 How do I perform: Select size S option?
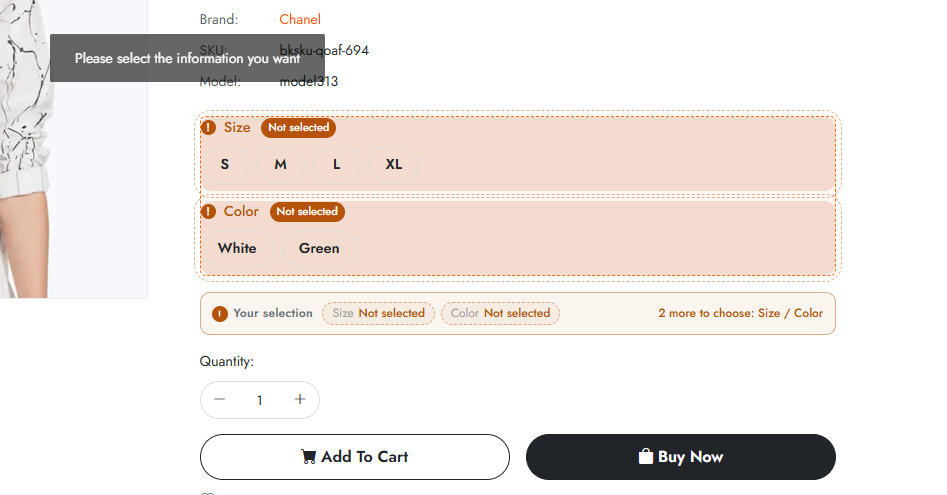(225, 164)
